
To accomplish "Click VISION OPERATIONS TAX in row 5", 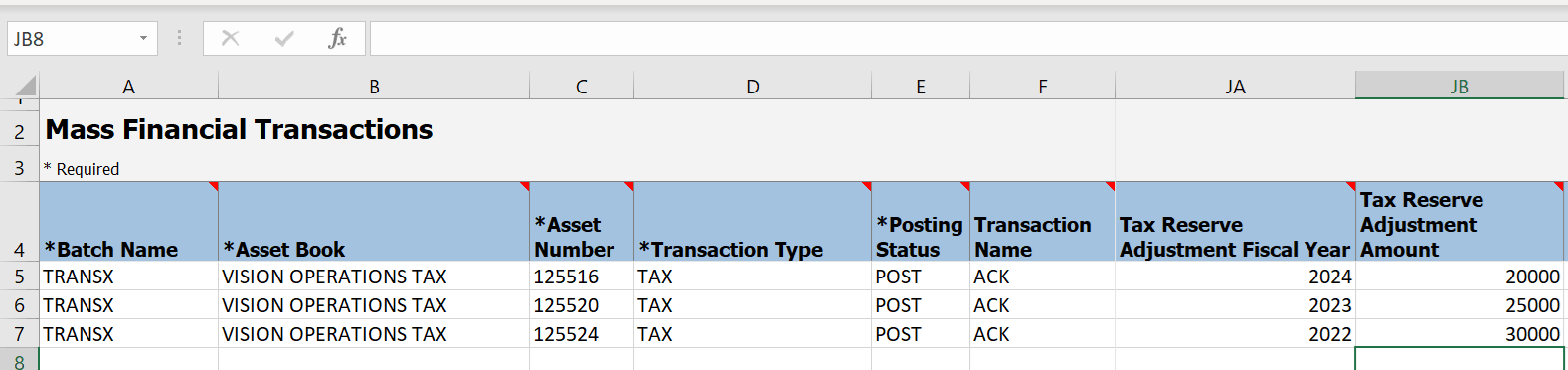I will point(374,277).
